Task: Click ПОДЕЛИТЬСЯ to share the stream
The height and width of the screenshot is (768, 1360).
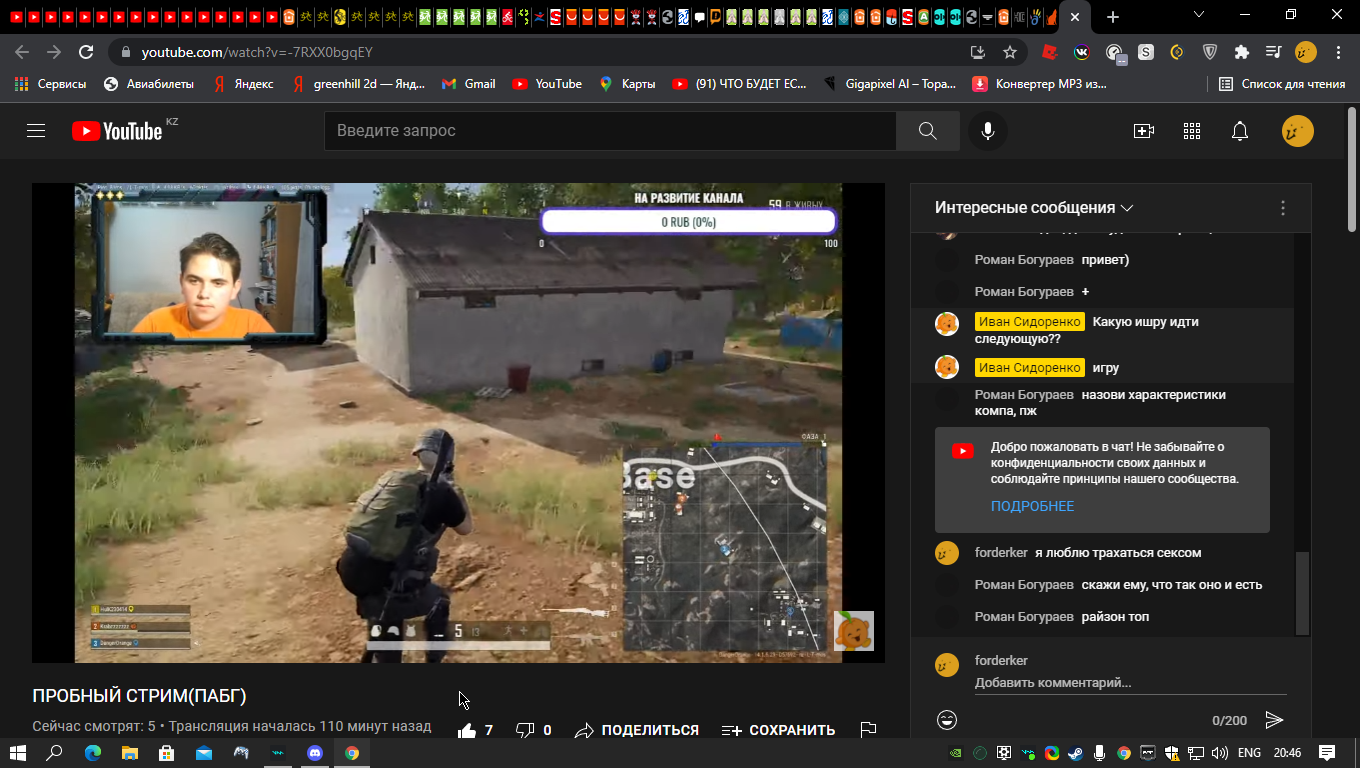Action: 637,730
